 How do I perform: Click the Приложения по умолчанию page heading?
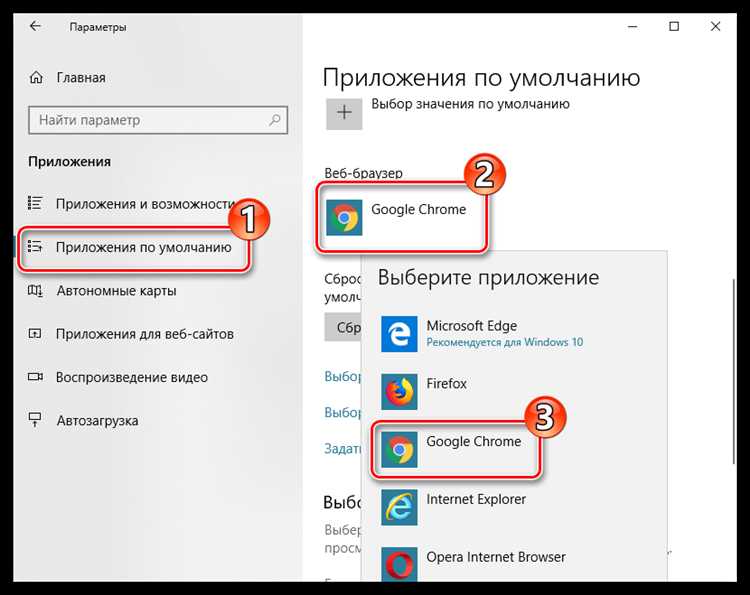[x=481, y=77]
